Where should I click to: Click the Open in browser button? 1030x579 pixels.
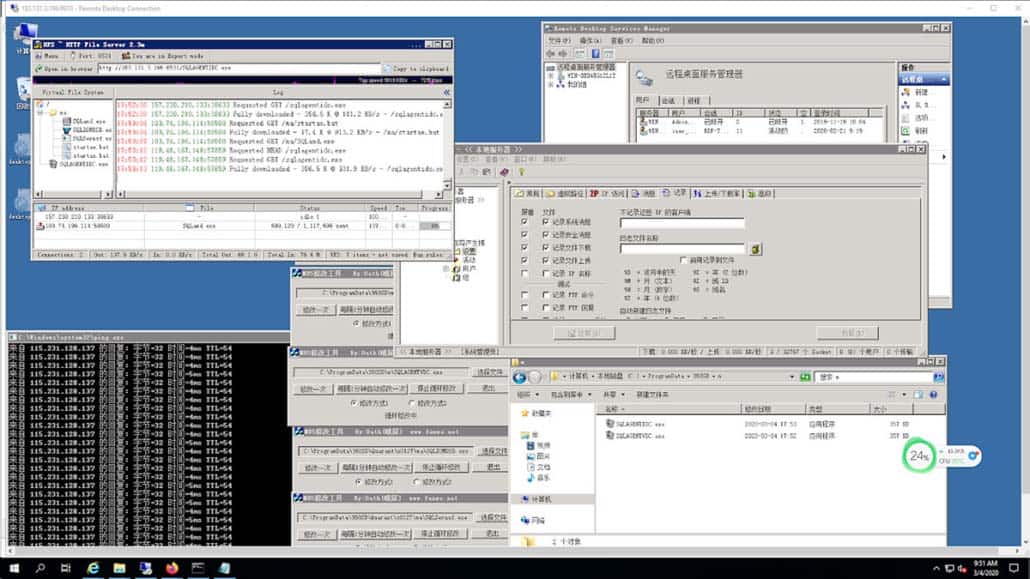point(67,69)
